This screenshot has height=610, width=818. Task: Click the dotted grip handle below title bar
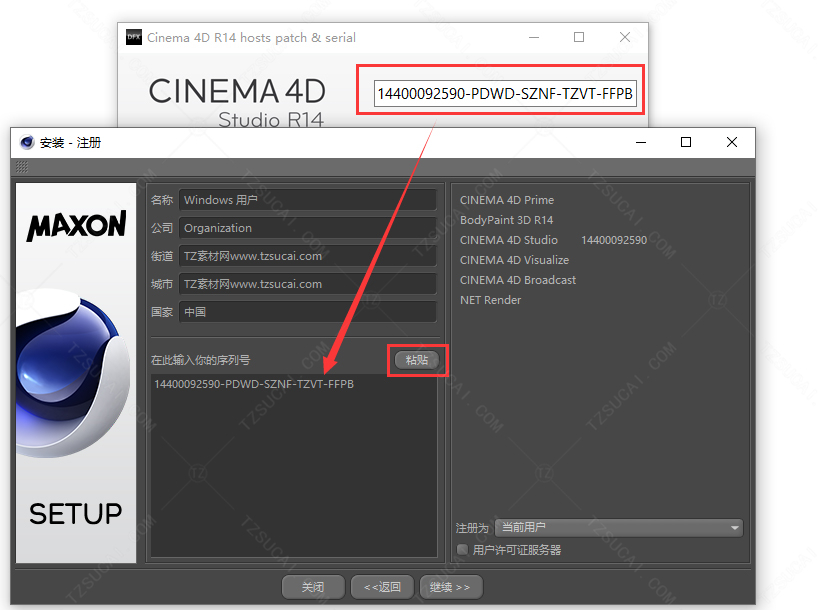(x=21, y=167)
